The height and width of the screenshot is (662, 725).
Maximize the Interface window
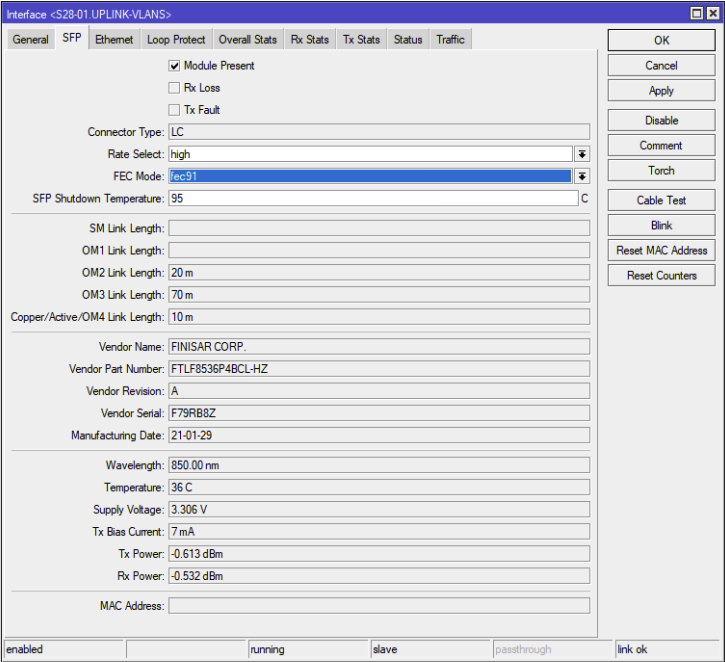(697, 13)
